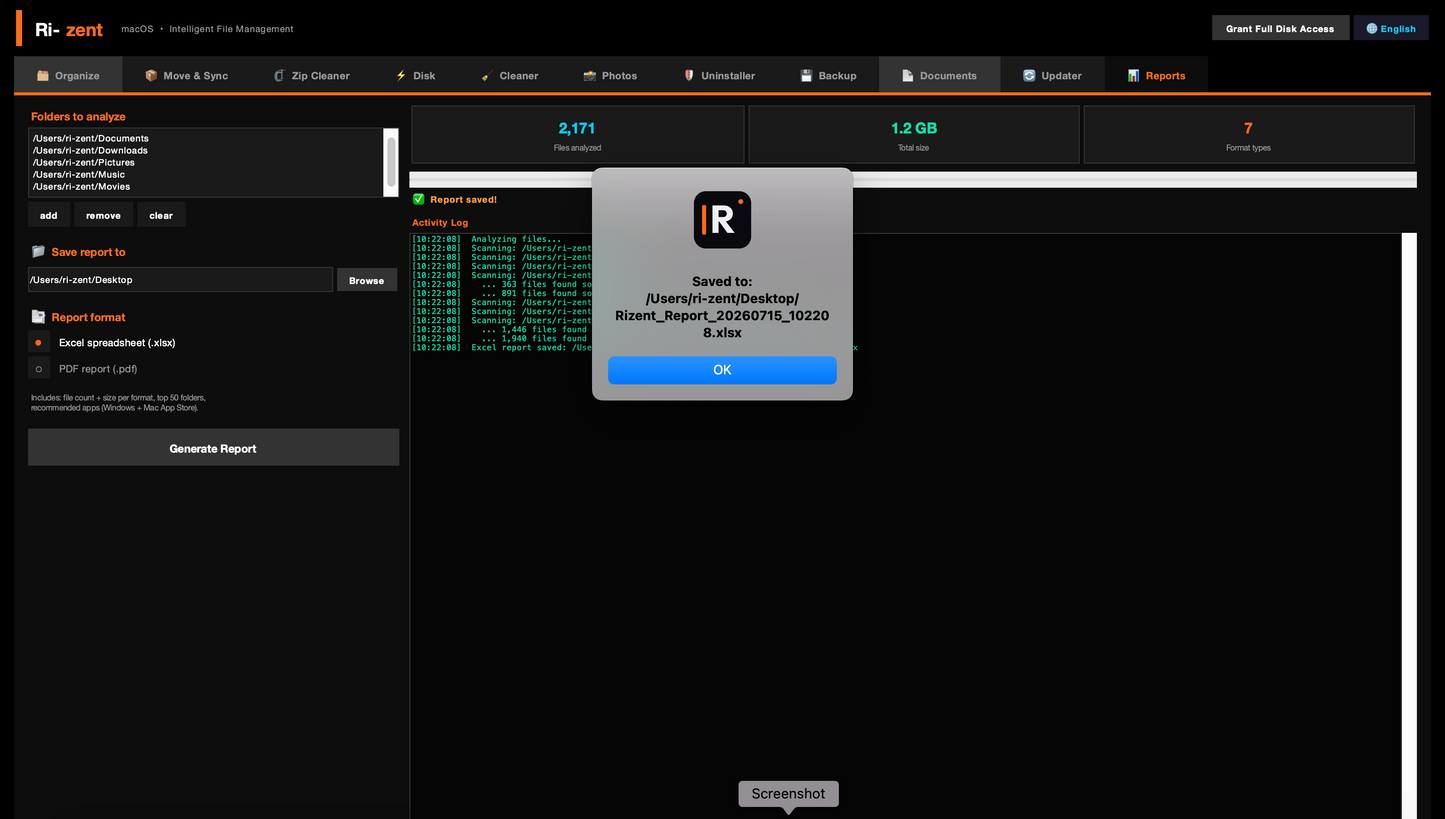Click the page icon on the Documents tab
Screen dimensions: 1445x819
(908, 76)
